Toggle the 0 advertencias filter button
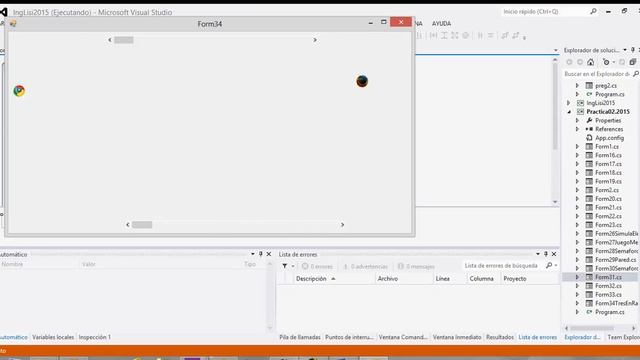The width and height of the screenshot is (640, 360). click(365, 267)
